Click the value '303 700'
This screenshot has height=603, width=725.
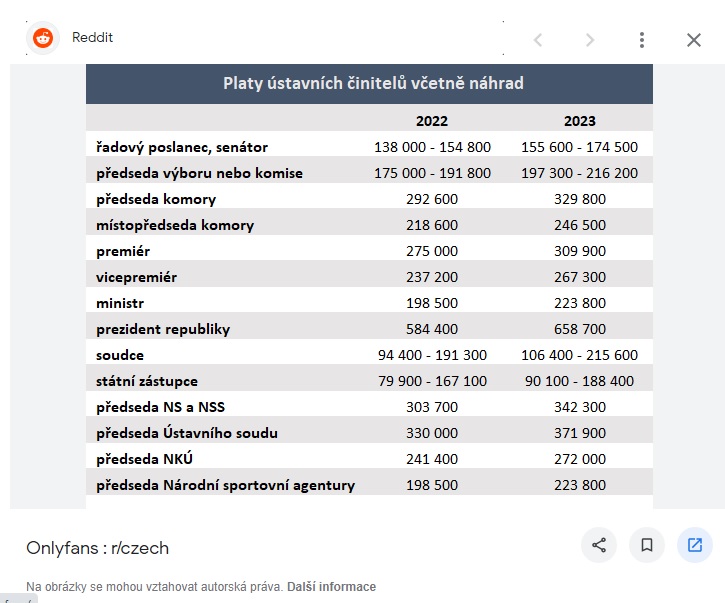[432, 406]
